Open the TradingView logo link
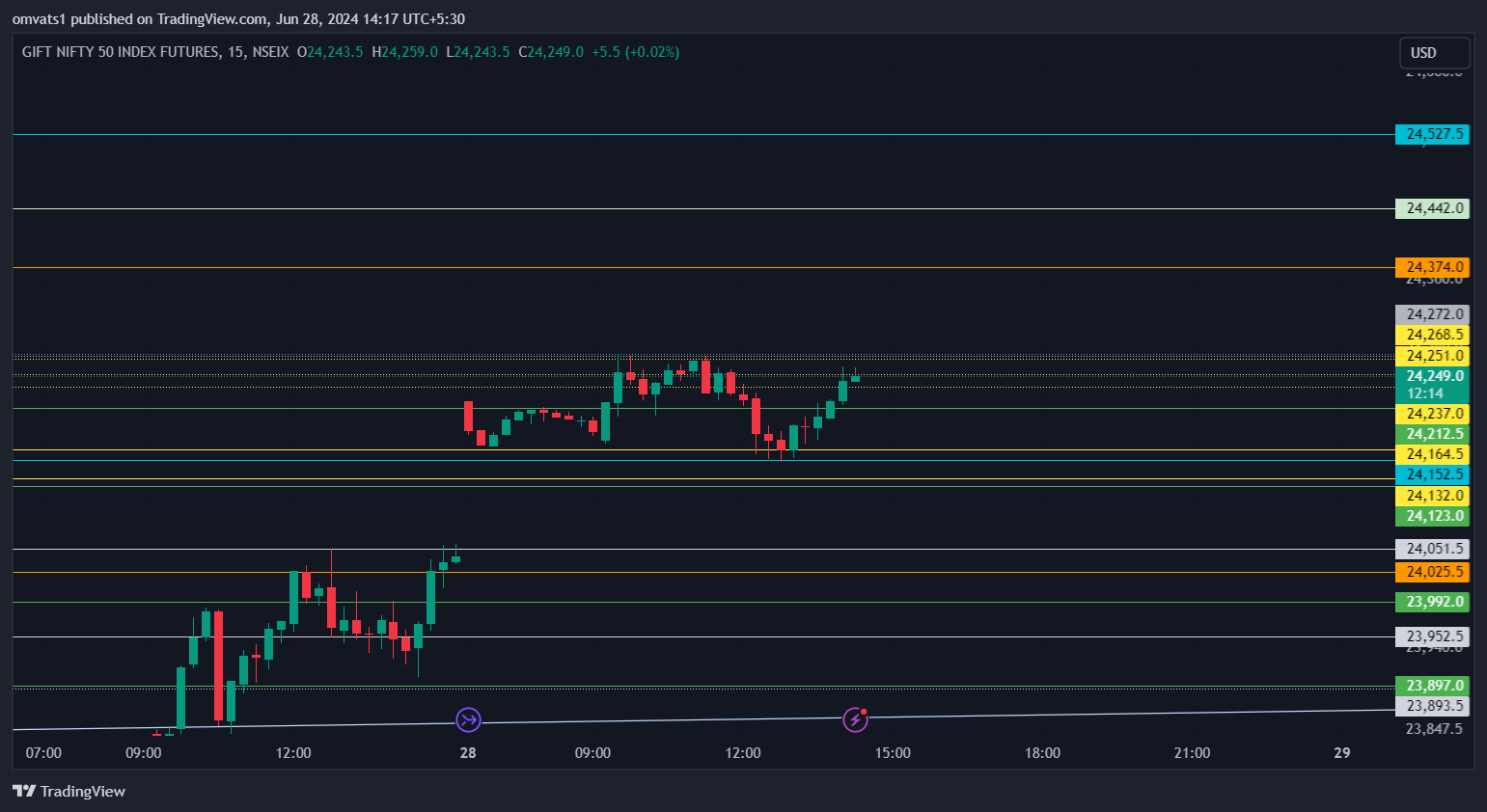Screen dimensions: 1487x812 [x=69, y=792]
